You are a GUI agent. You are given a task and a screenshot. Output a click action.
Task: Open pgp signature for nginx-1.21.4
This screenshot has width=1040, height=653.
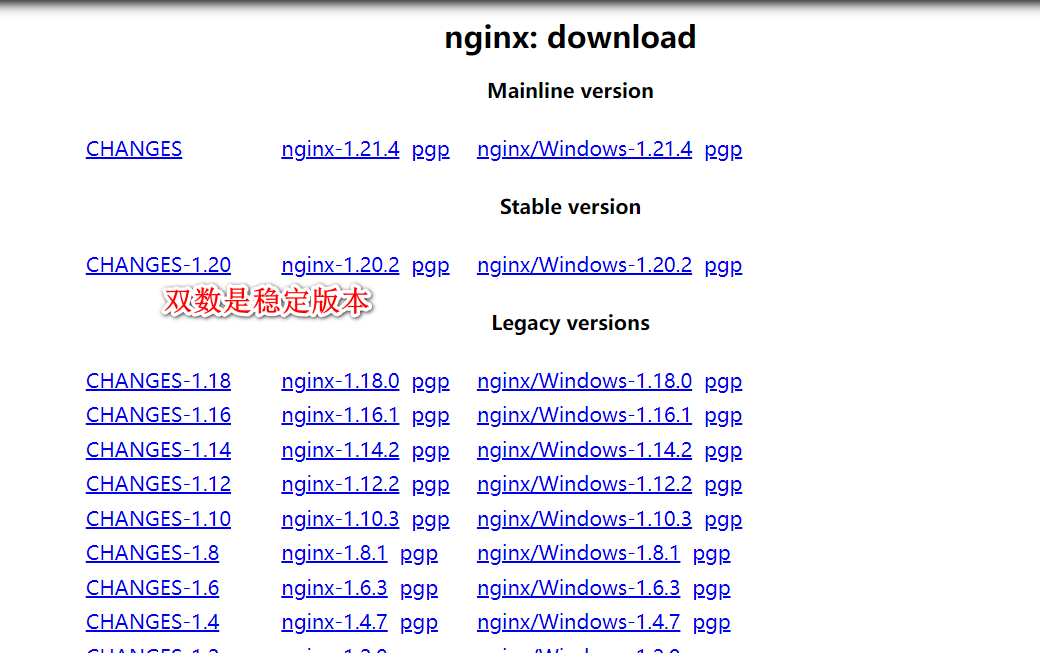430,150
